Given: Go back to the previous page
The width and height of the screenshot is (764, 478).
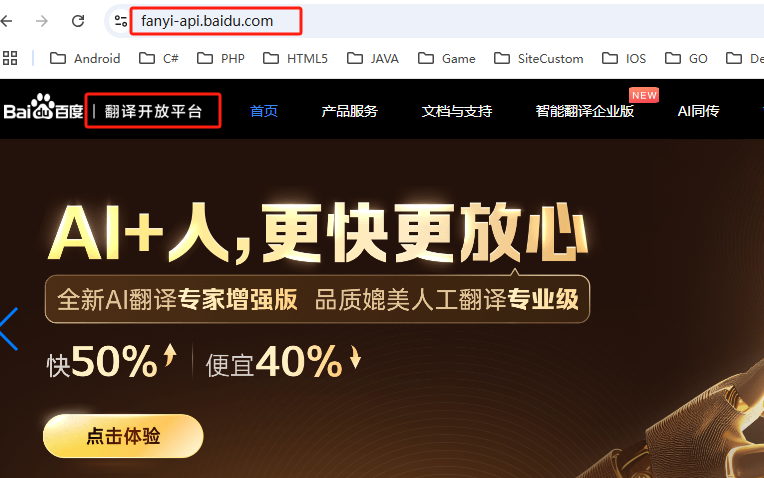Looking at the screenshot, I should click(6, 21).
